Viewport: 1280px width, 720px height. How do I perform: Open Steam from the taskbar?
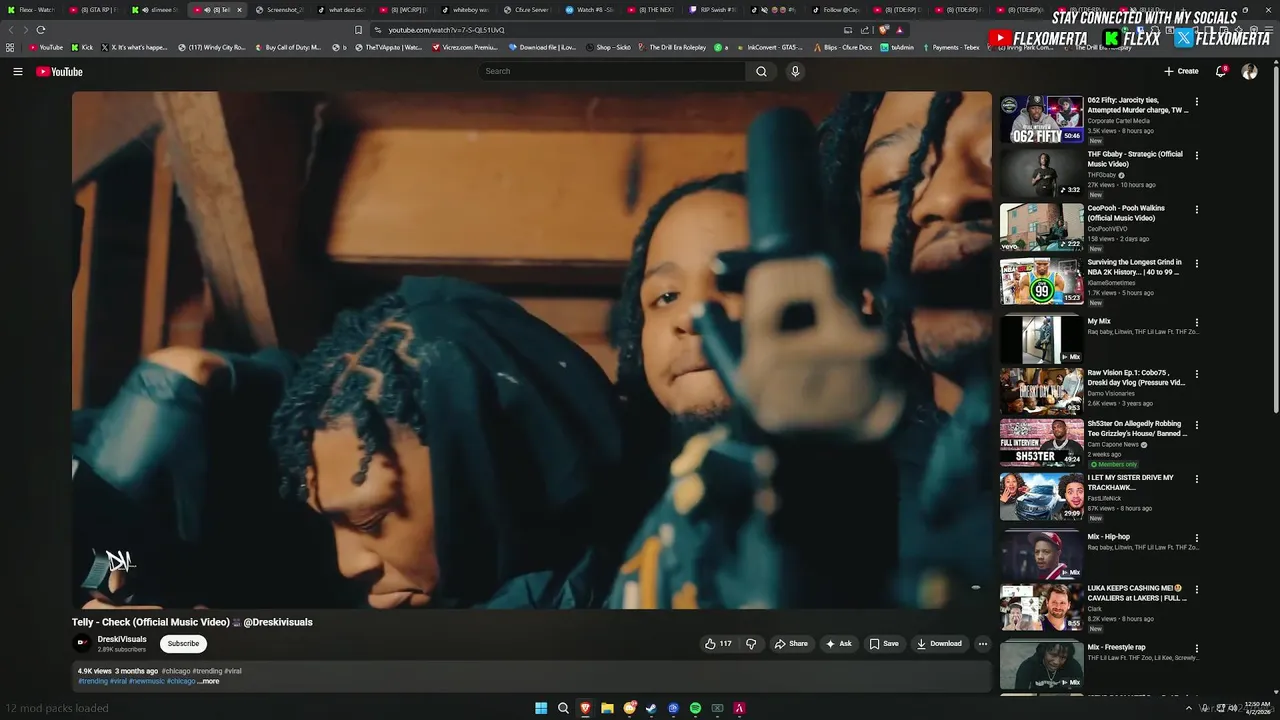[x=651, y=708]
